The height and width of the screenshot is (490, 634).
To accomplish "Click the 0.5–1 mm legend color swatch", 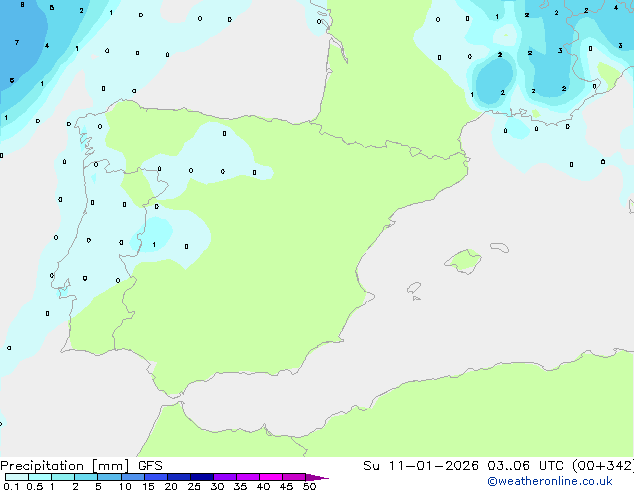I will [x=40, y=477].
